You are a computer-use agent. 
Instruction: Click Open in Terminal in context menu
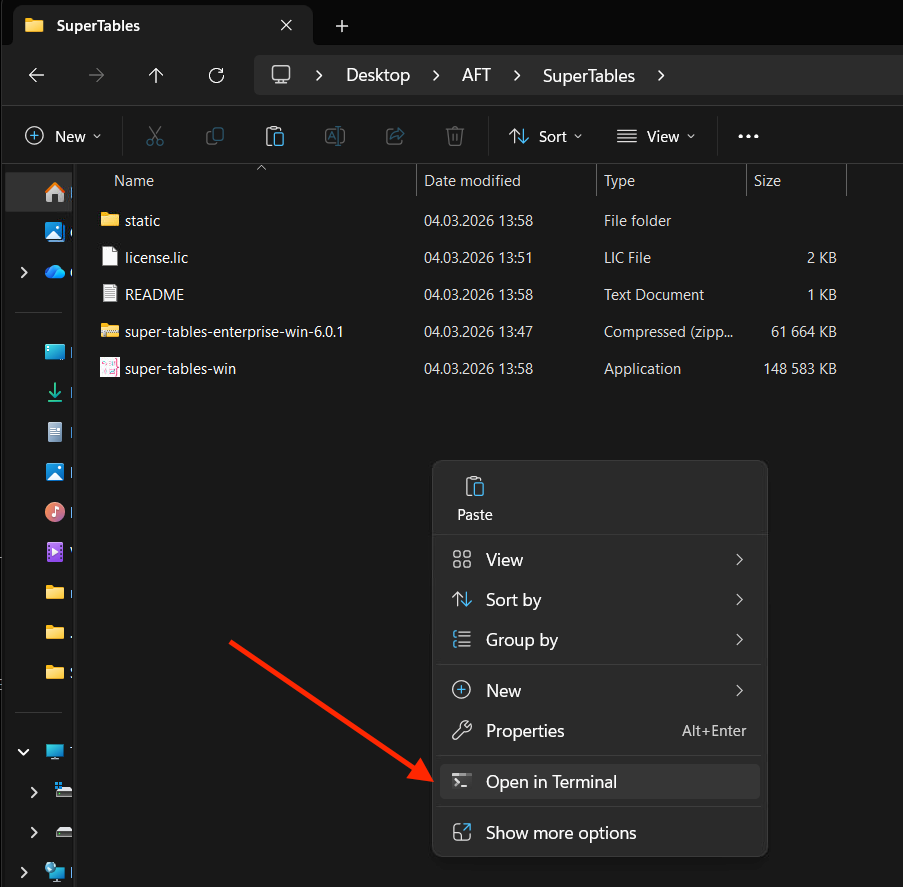[550, 782]
